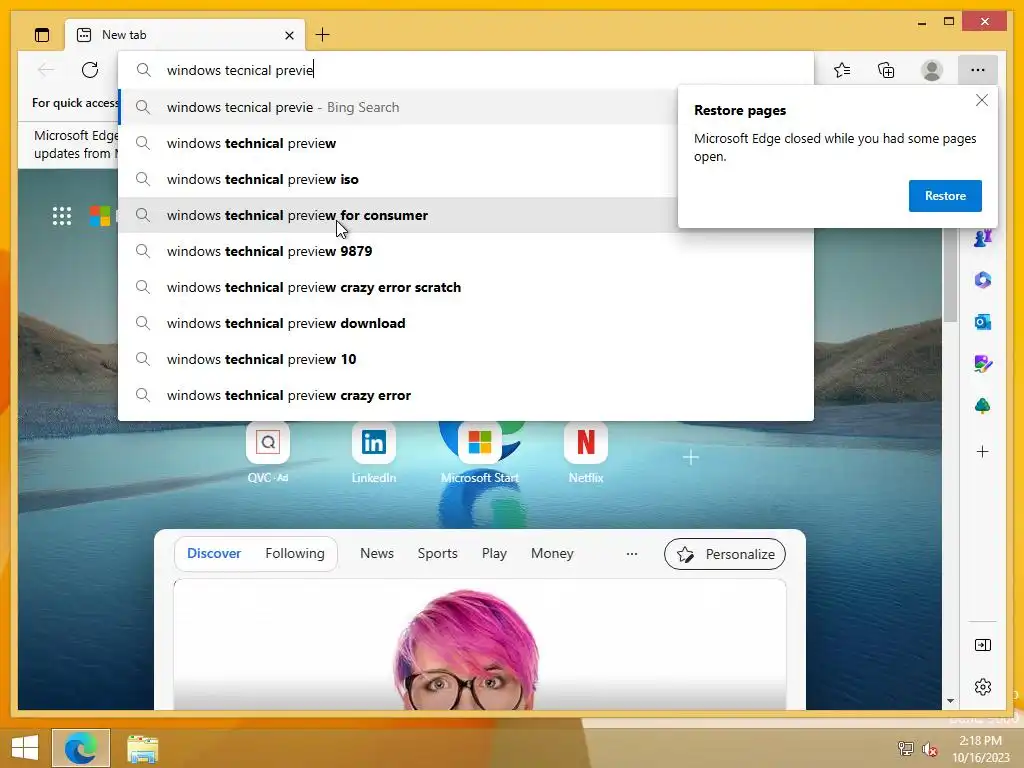The width and height of the screenshot is (1024, 768).
Task: Open File Explorer from taskbar
Action: tap(142, 748)
